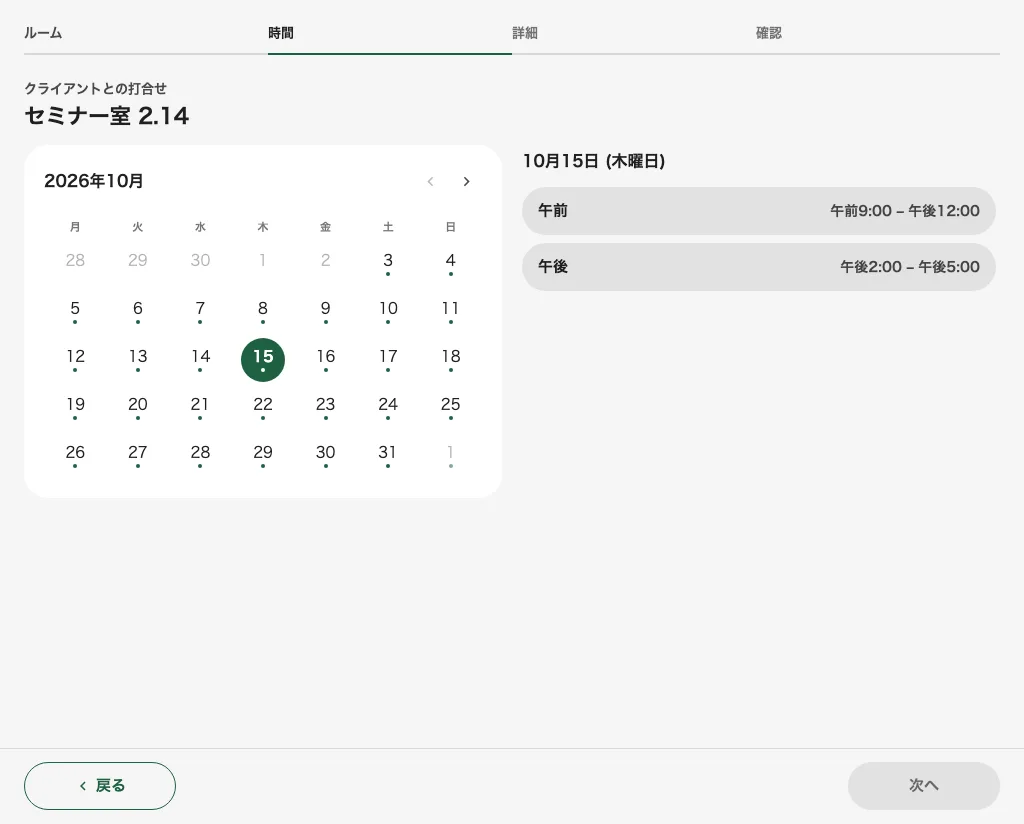Image resolution: width=1024 pixels, height=824 pixels.
Task: Select October 7 in the calendar
Action: click(200, 311)
